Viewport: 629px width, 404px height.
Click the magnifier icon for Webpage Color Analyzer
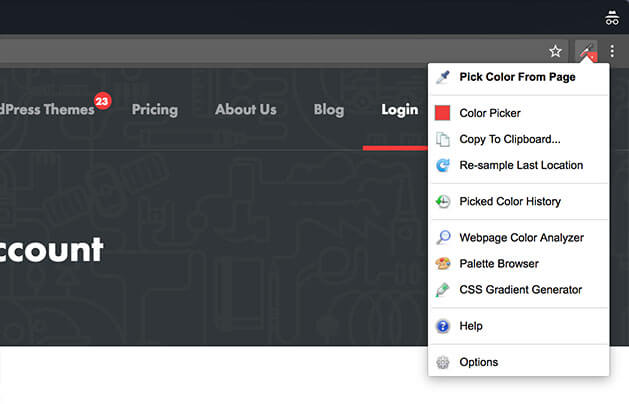[x=443, y=238]
